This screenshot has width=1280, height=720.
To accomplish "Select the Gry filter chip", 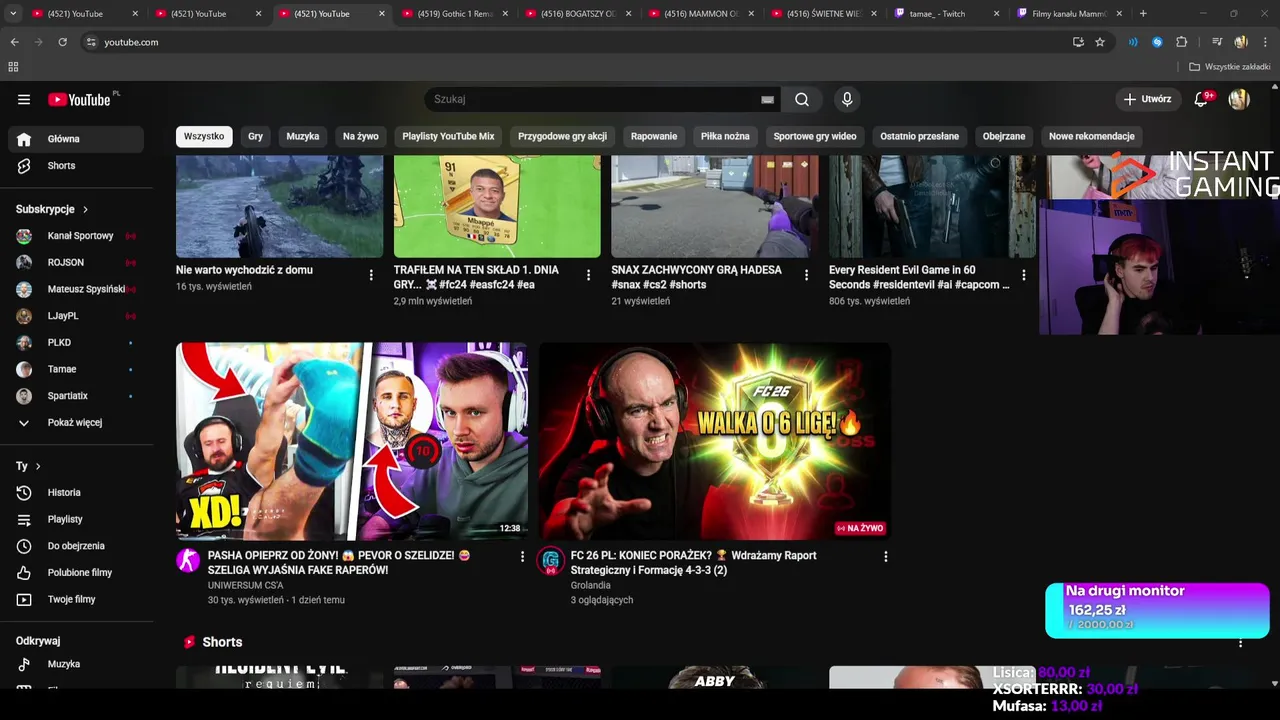I will [256, 136].
